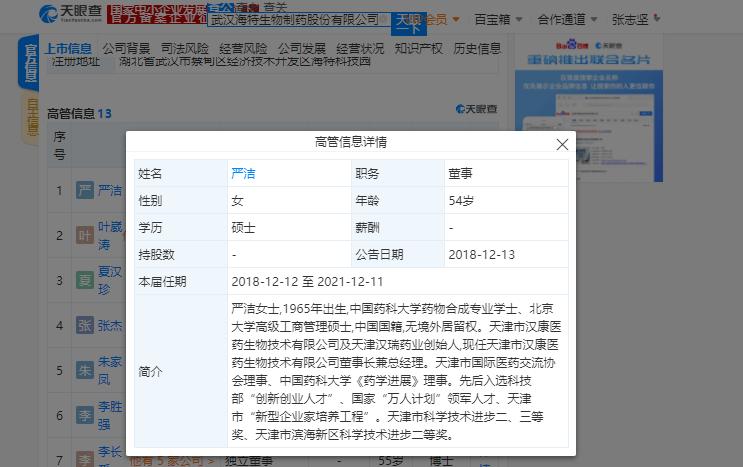
Task: Click the 李 avatar icon in row 6
Action: pyautogui.click(x=85, y=415)
